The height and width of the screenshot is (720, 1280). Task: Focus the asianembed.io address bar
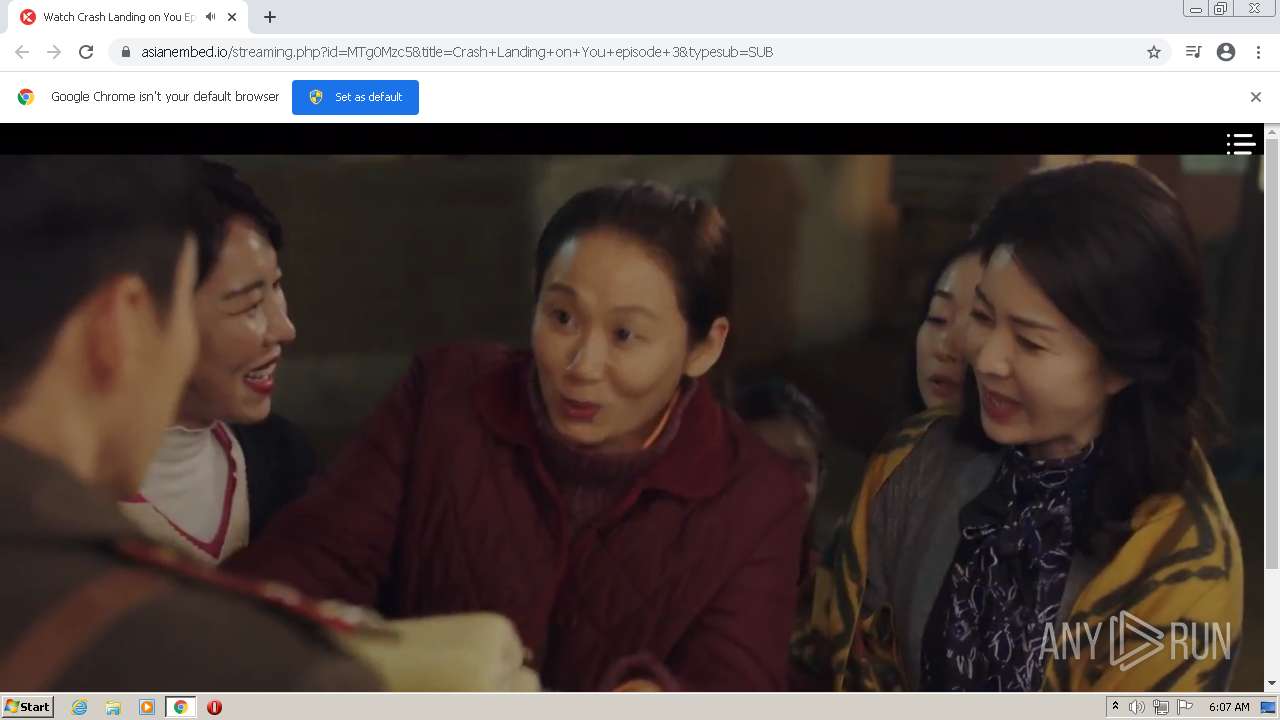point(640,52)
